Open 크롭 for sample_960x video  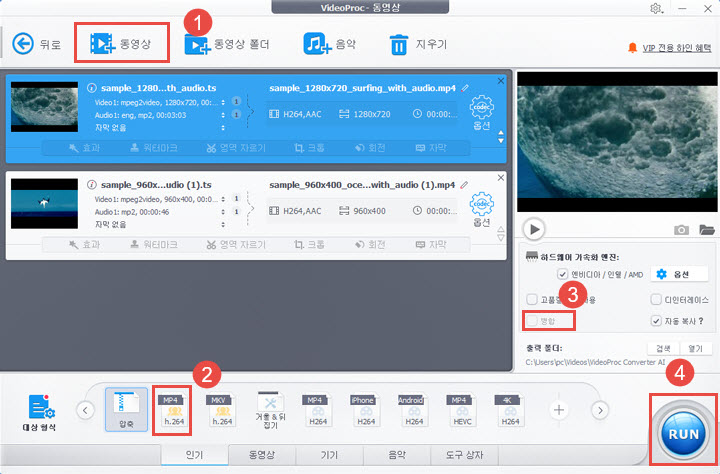pos(309,245)
